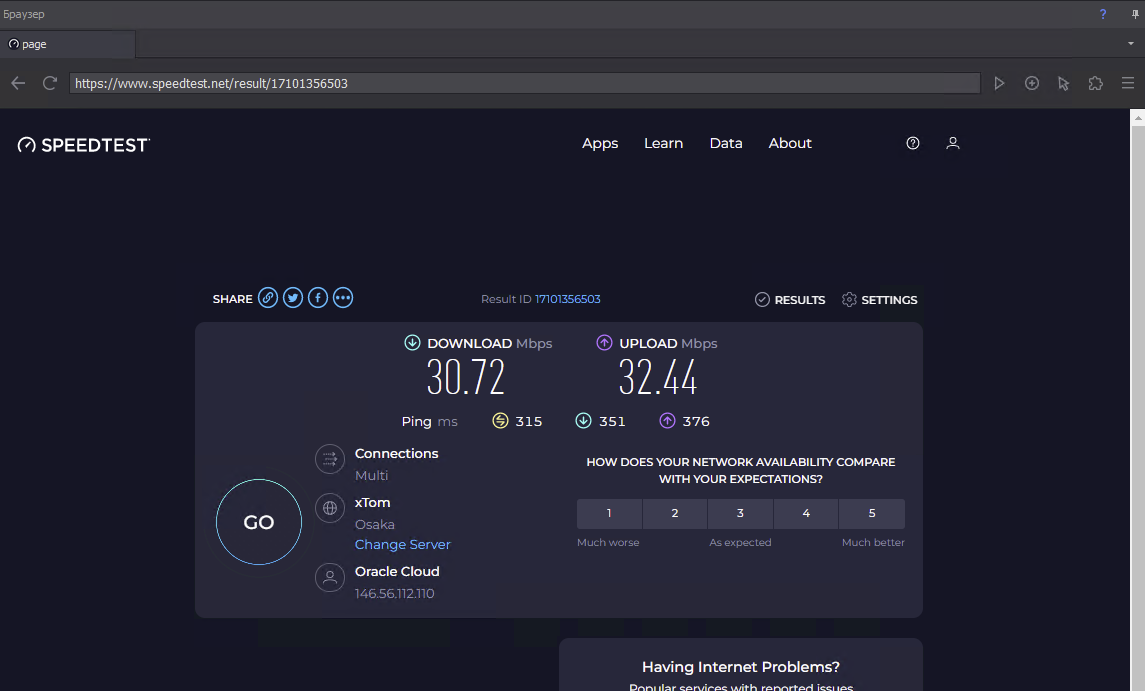The width and height of the screenshot is (1145, 691).
Task: Select rating 3 As expected
Action: [740, 514]
